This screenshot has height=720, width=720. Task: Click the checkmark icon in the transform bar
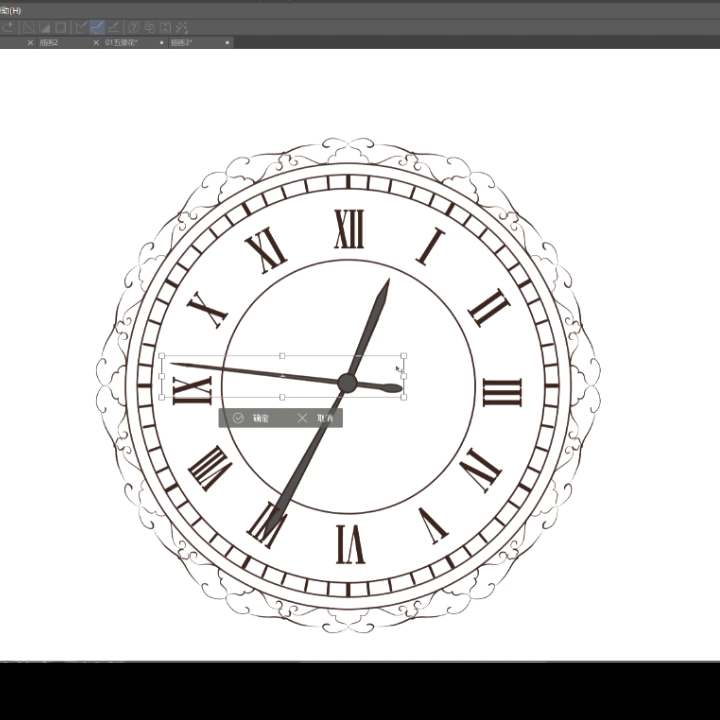(238, 418)
